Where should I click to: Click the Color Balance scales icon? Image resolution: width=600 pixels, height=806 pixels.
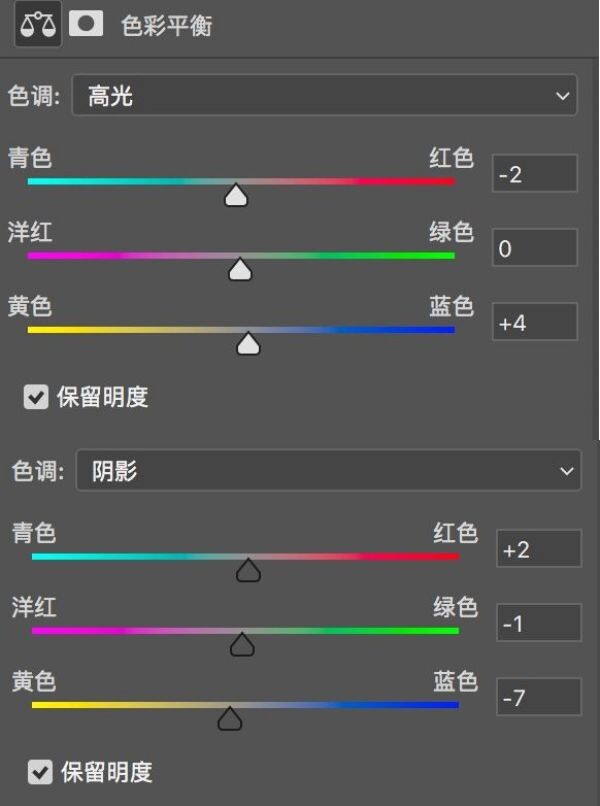38,24
